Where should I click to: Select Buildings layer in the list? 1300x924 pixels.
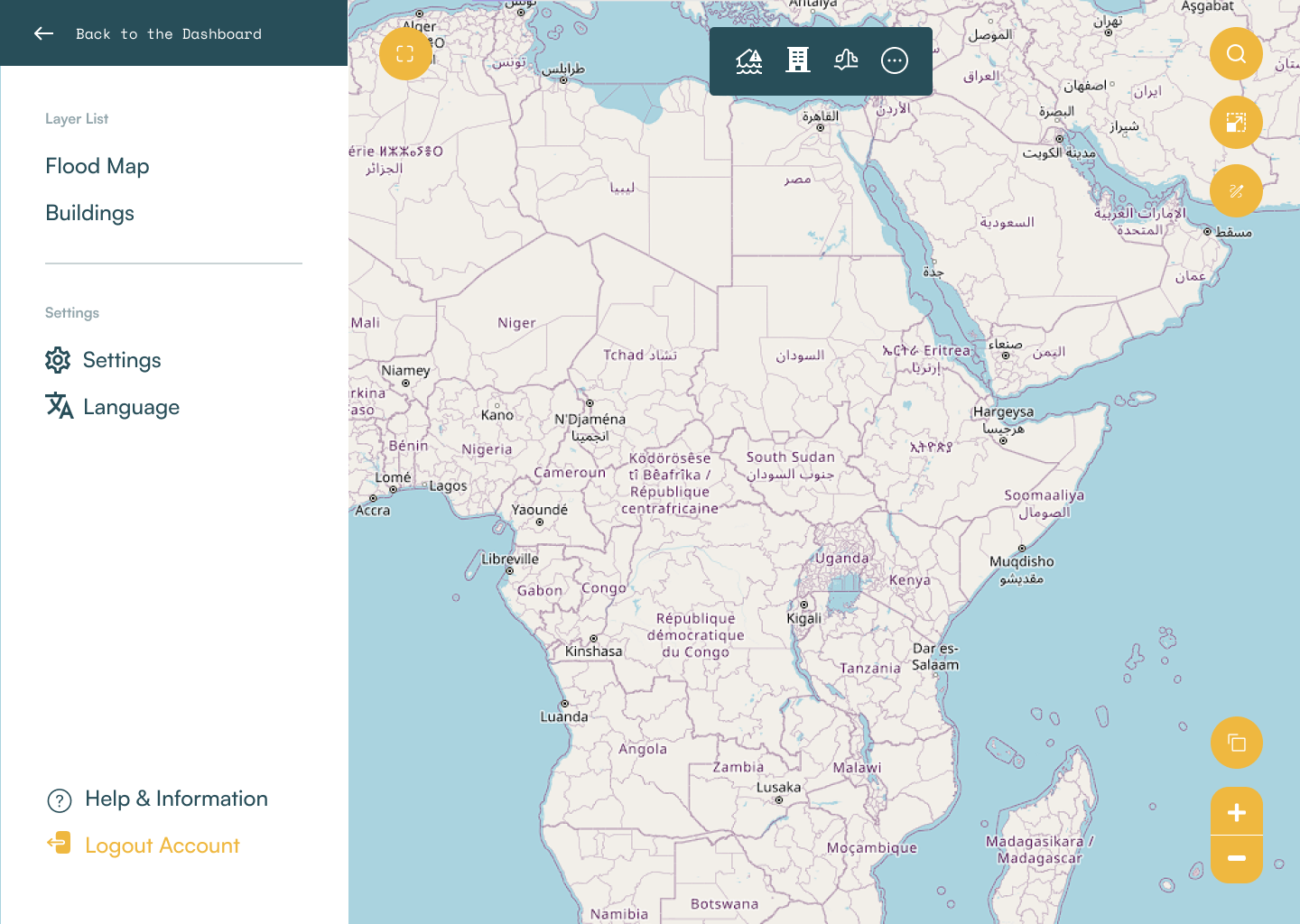(x=90, y=213)
